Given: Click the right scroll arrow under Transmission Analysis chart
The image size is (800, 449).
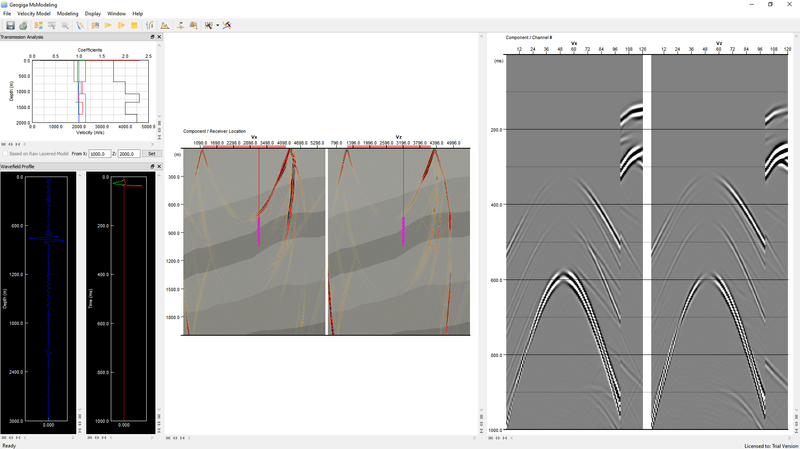Looking at the screenshot, I should point(152,144).
